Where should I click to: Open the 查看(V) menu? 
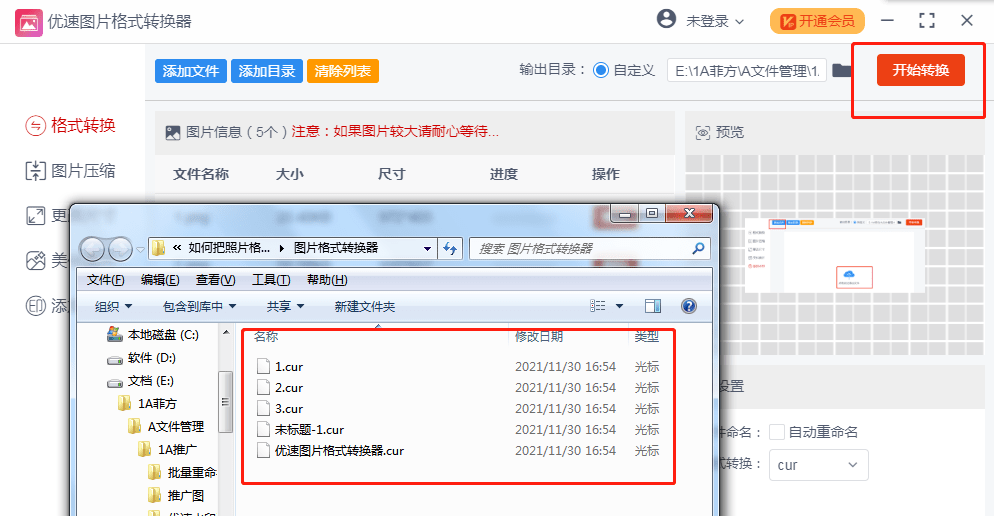(x=216, y=280)
